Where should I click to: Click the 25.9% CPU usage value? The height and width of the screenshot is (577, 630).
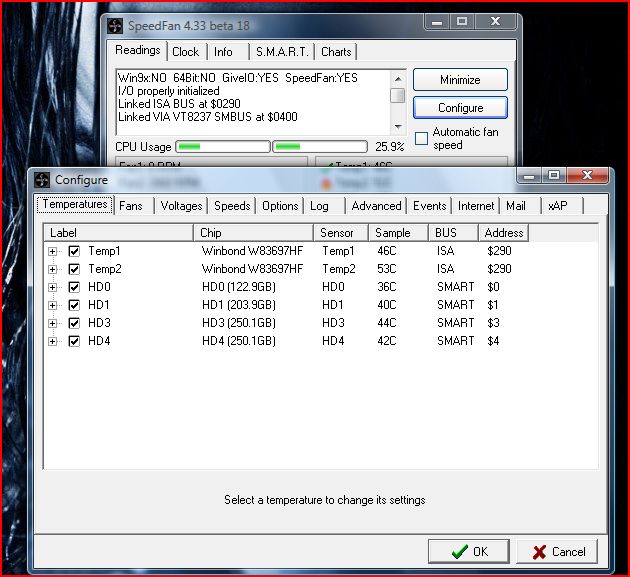pyautogui.click(x=389, y=147)
